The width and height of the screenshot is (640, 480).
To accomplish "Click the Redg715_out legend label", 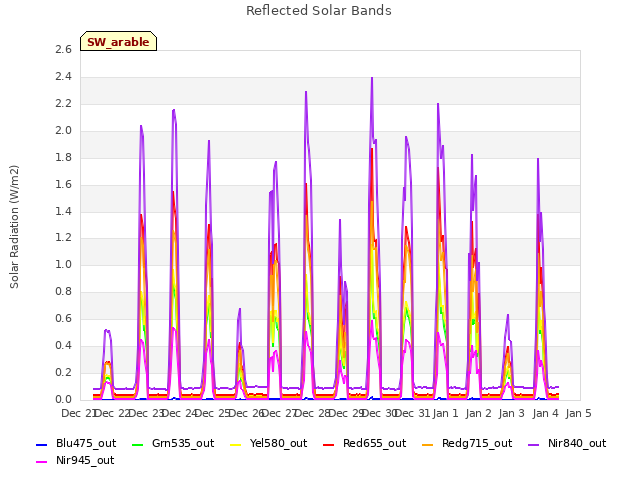I will [x=477, y=443].
